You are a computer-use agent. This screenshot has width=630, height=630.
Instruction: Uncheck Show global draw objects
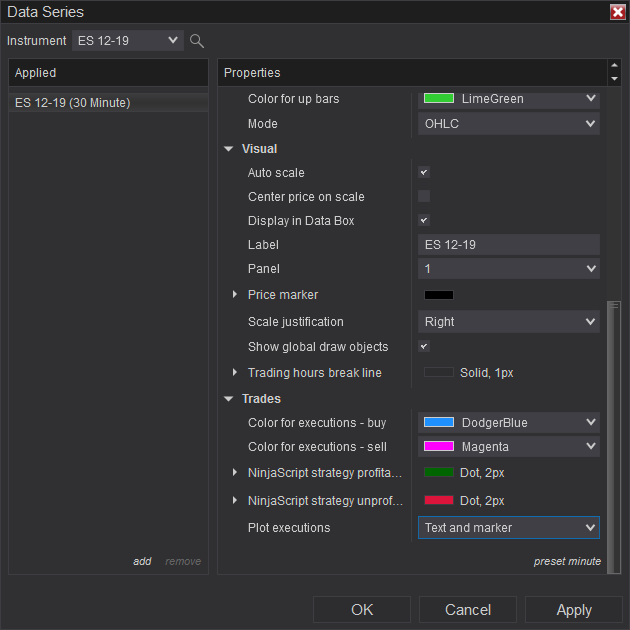pos(424,347)
